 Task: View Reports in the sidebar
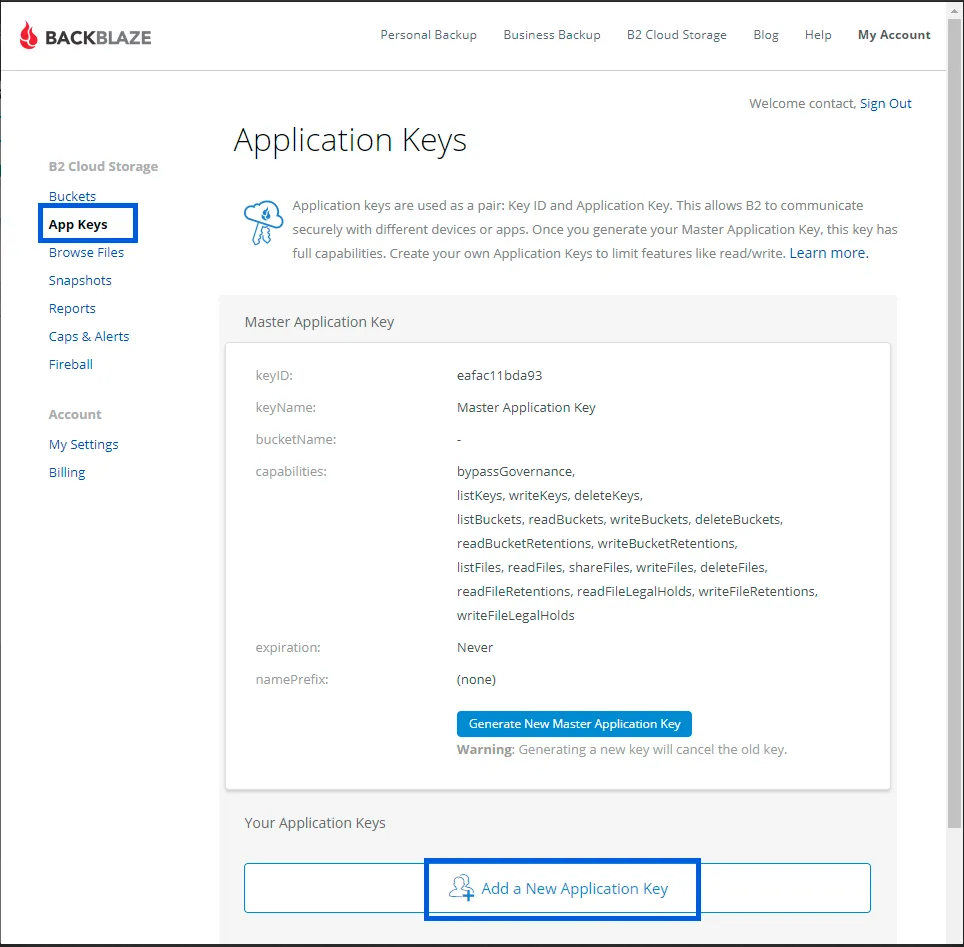[72, 309]
